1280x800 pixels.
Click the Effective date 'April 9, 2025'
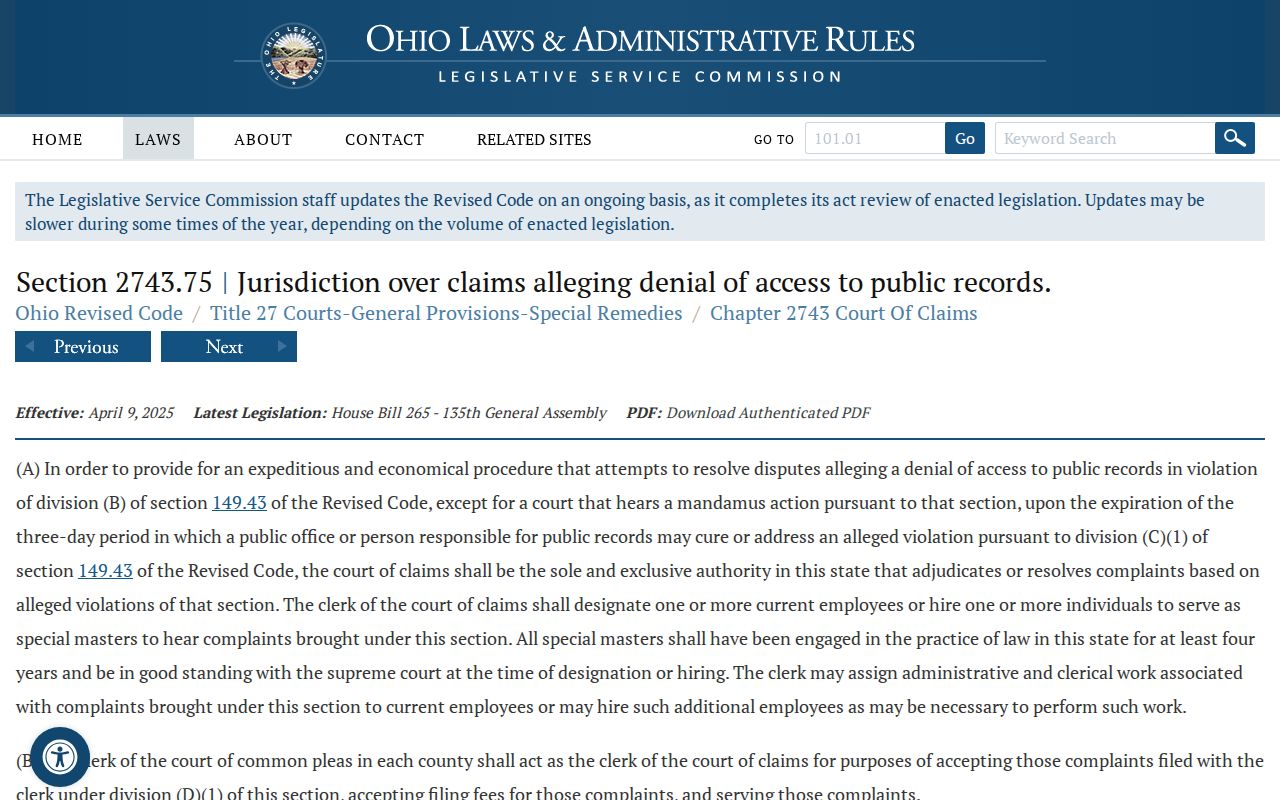(131, 412)
